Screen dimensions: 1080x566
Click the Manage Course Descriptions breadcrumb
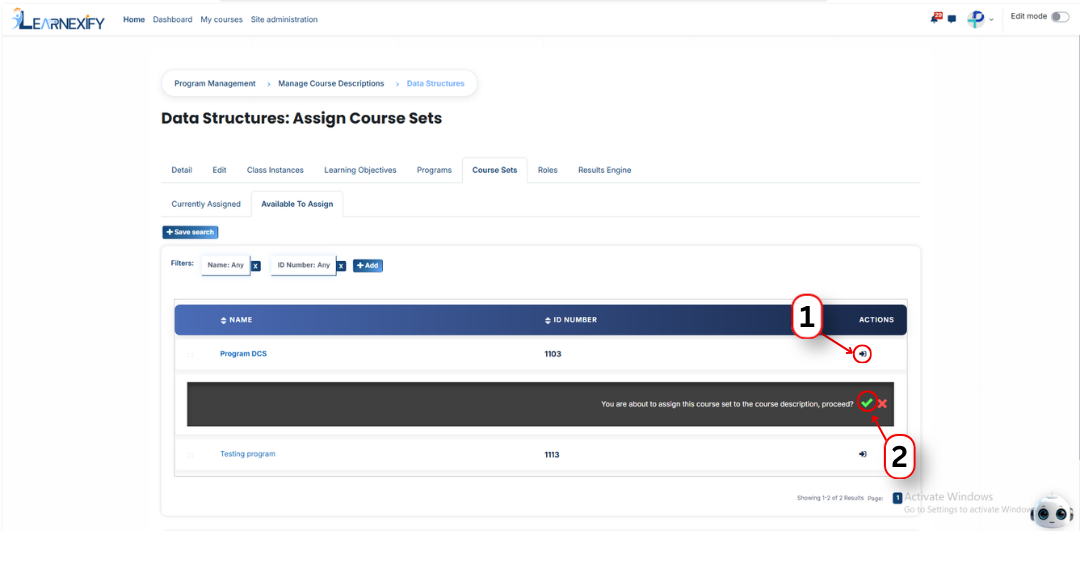click(331, 83)
